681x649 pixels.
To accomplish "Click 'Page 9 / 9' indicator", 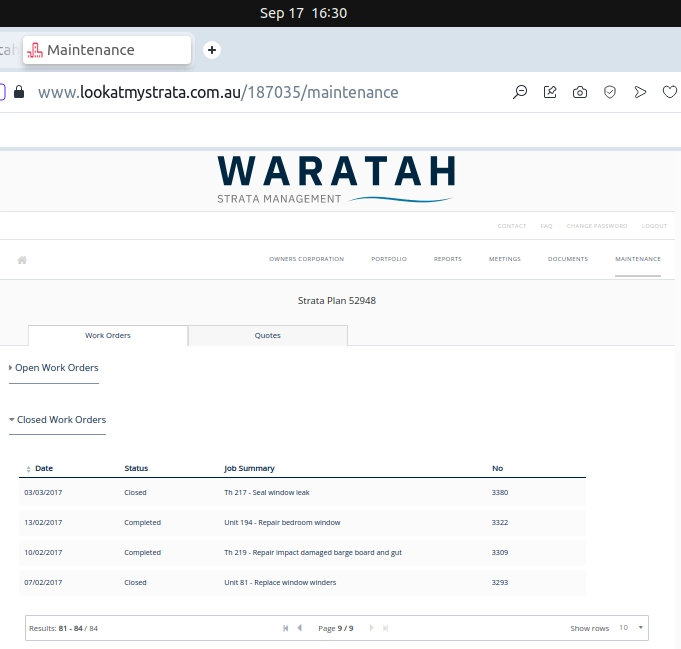I will 336,628.
